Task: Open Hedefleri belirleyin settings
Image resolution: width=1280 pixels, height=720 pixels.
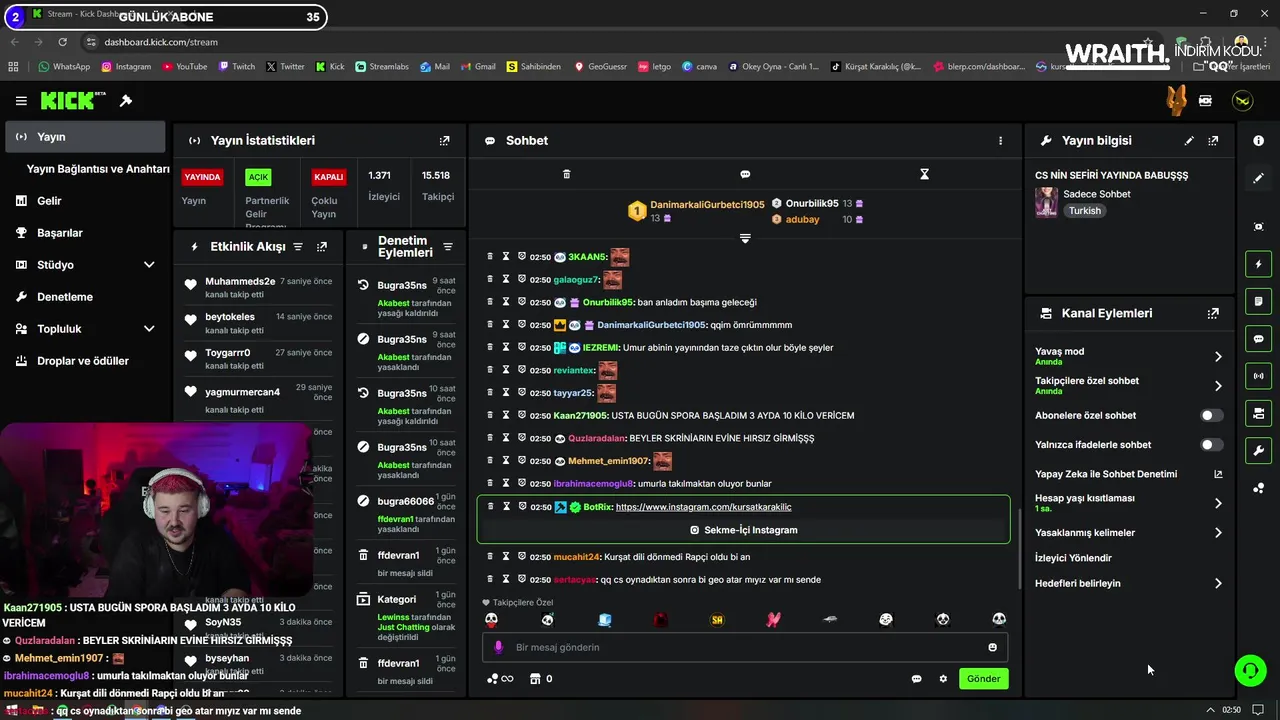Action: tap(1129, 583)
